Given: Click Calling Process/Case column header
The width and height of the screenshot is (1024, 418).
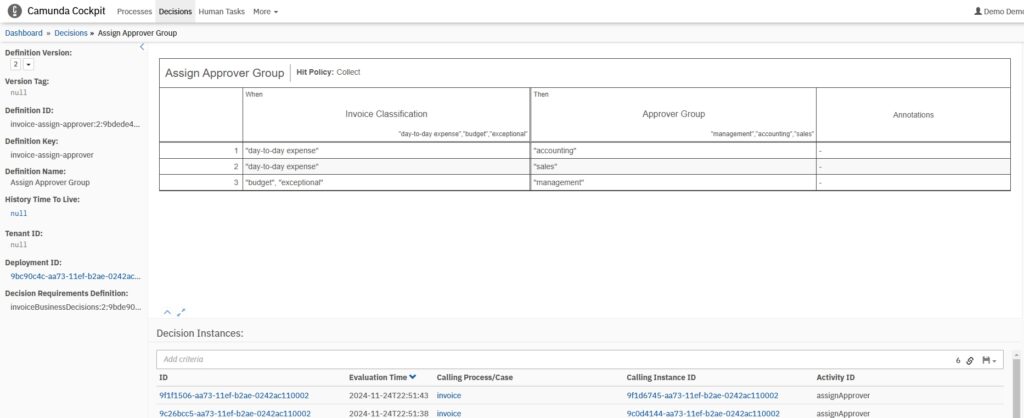Looking at the screenshot, I should tap(475, 378).
